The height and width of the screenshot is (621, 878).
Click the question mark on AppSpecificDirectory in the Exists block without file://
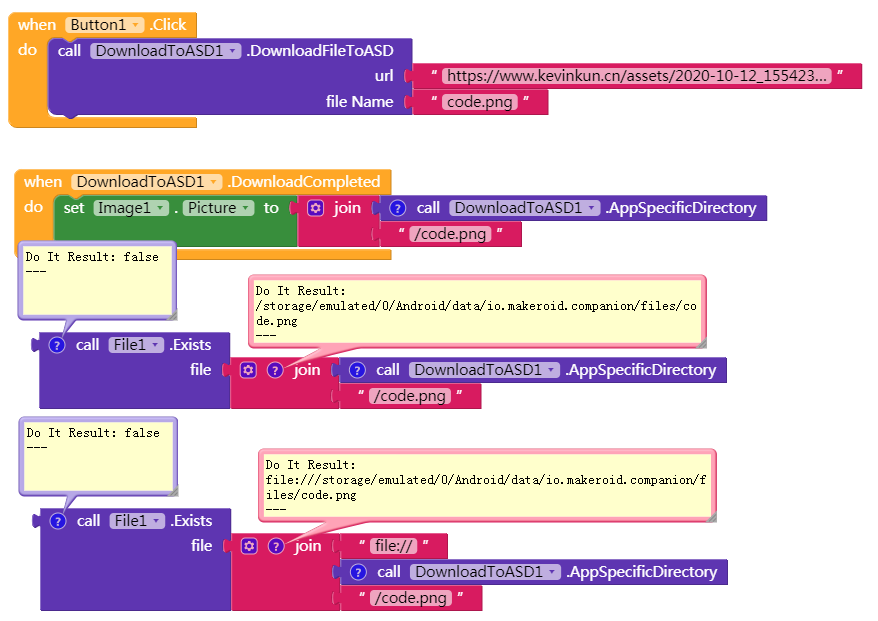[x=357, y=370]
